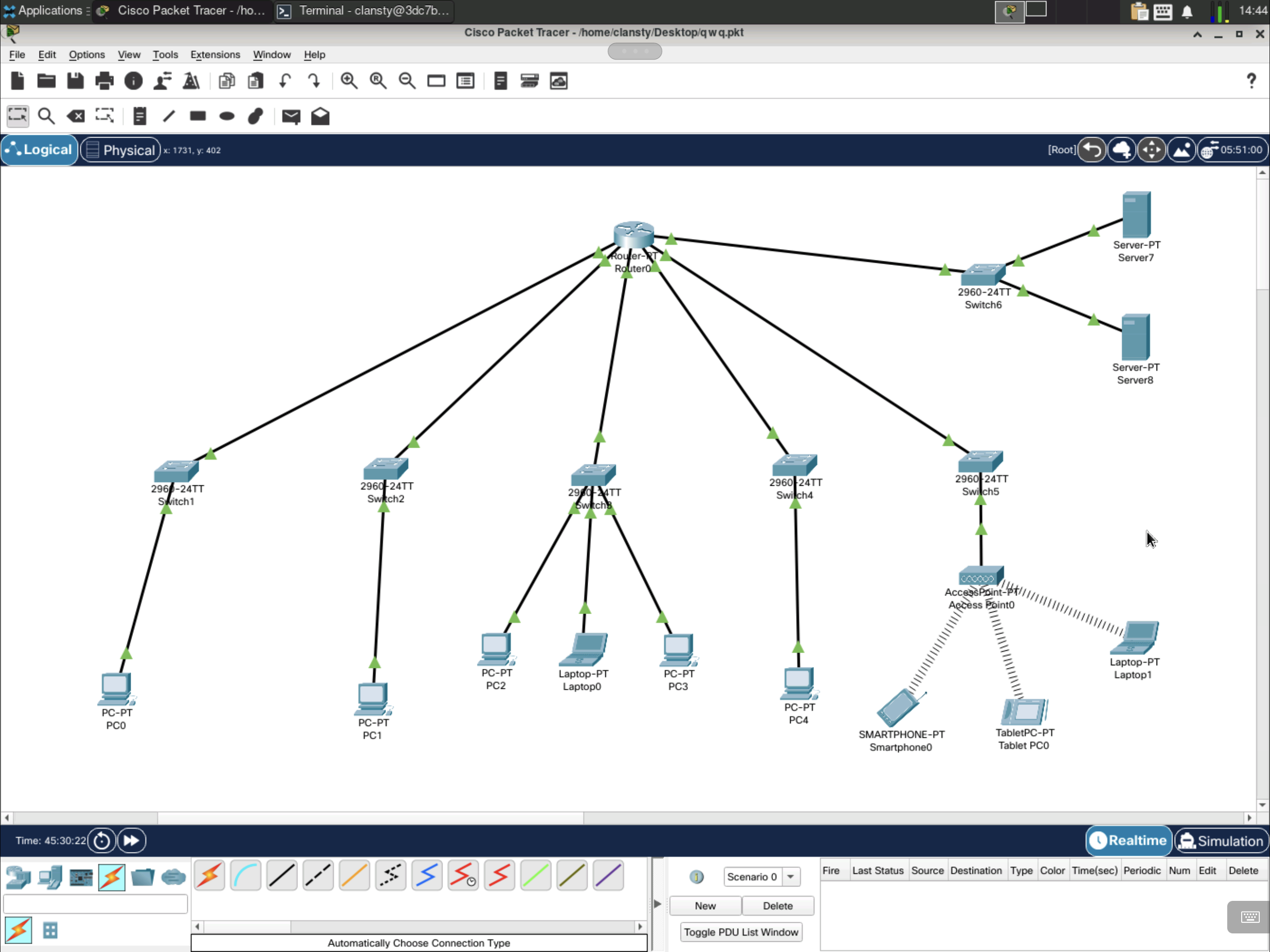Click the Save file icon
Screen dimensions: 1270x952
(x=75, y=81)
